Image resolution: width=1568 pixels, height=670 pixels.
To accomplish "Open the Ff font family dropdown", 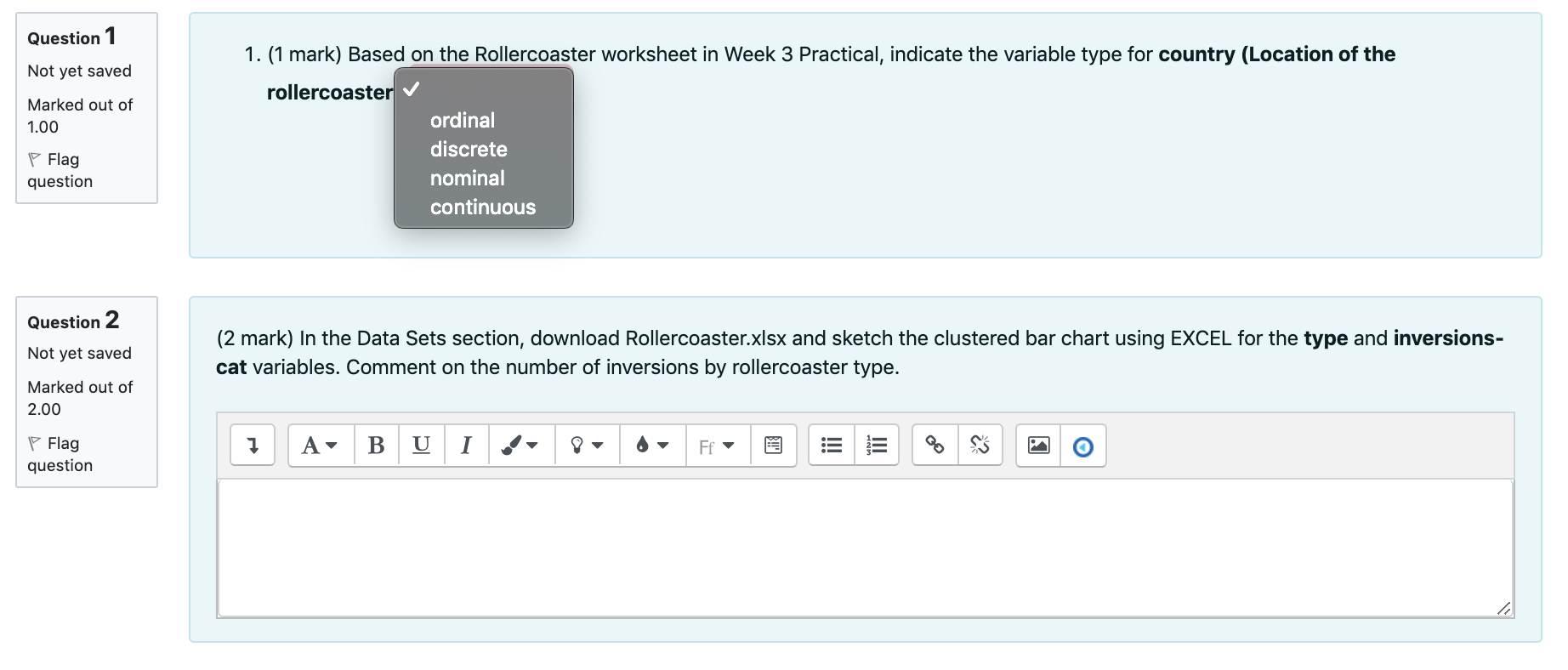I will [718, 446].
